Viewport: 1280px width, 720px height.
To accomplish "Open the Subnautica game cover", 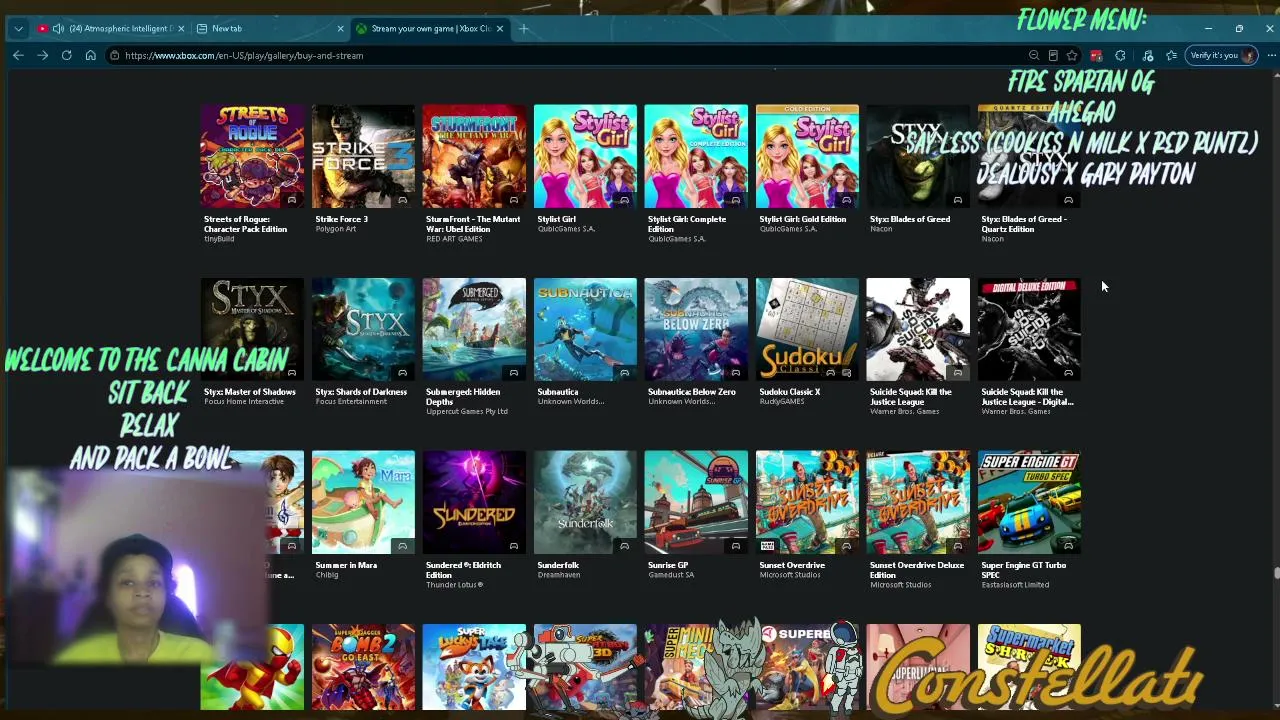I will click(x=585, y=330).
